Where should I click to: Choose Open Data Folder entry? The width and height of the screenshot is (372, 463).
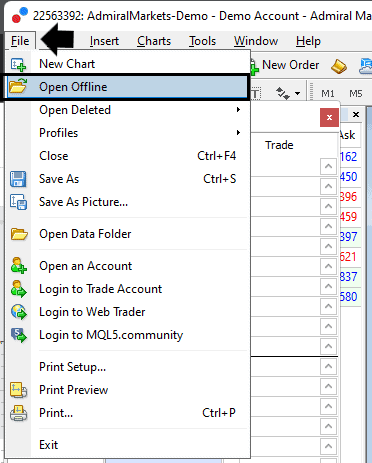tap(127, 234)
